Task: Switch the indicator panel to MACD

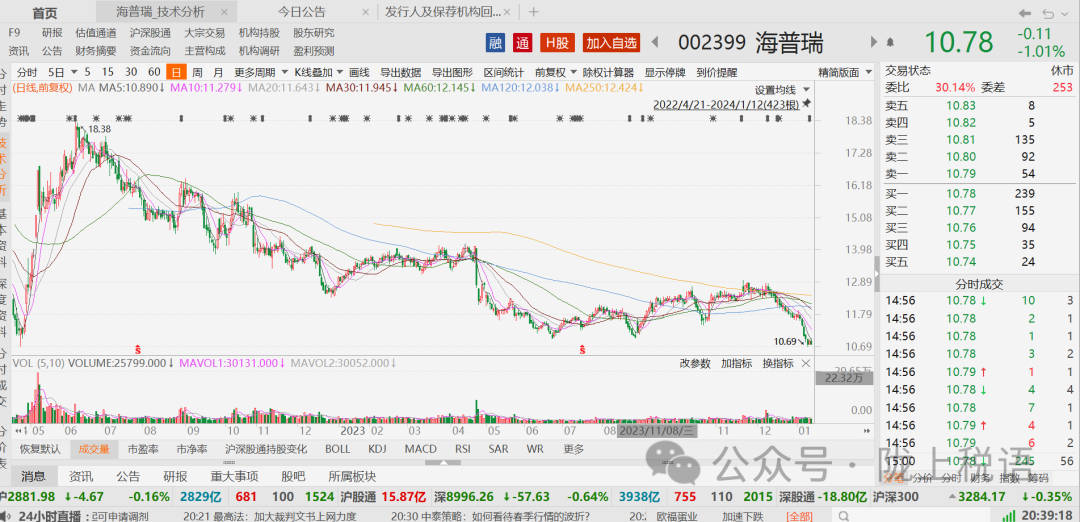Action: click(x=420, y=449)
